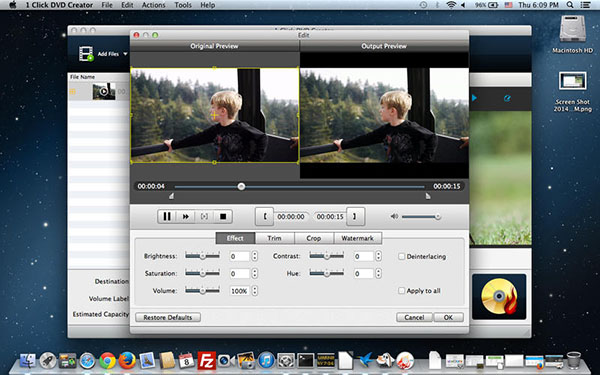Switch to the Trim tab
This screenshot has width=600, height=375.
pyautogui.click(x=274, y=238)
